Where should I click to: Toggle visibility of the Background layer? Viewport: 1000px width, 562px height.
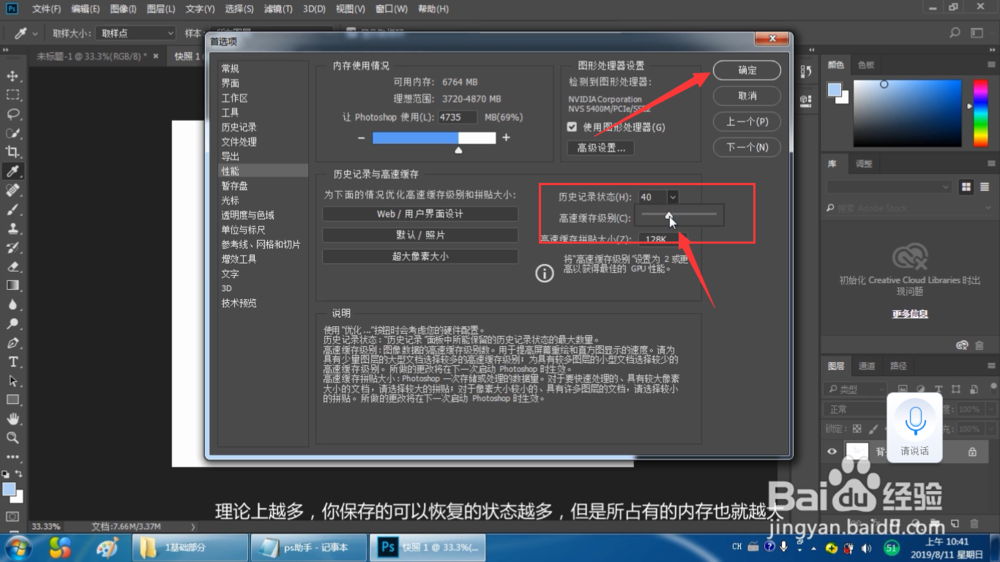tap(832, 452)
